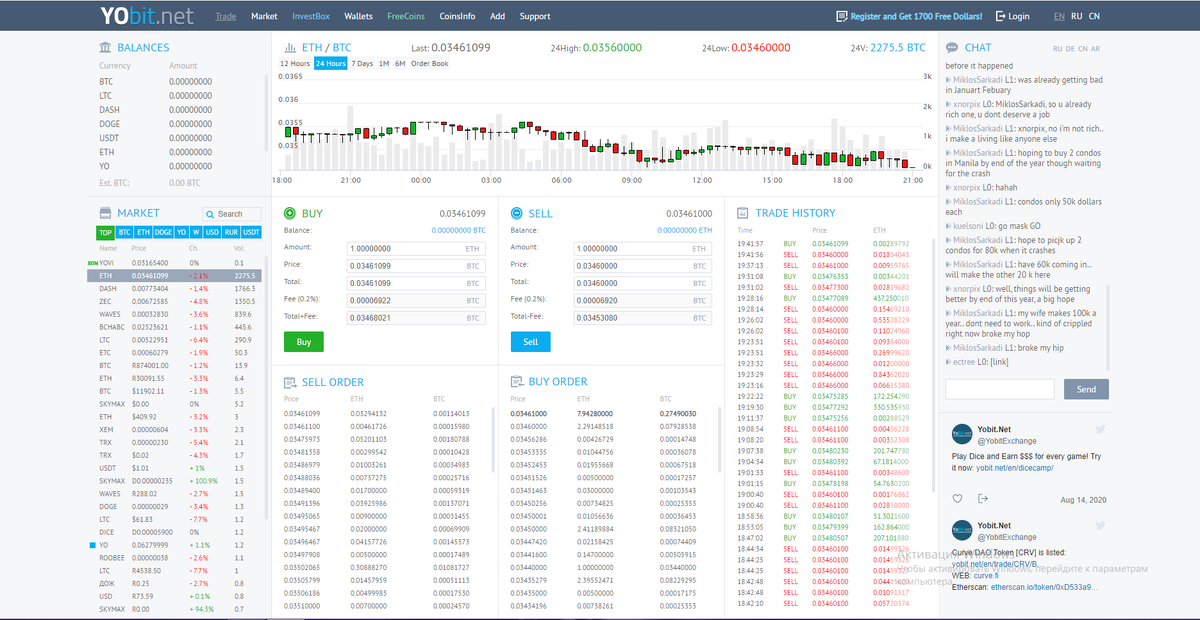Click the green Buy plus icon
This screenshot has height=620, width=1200.
click(290, 213)
